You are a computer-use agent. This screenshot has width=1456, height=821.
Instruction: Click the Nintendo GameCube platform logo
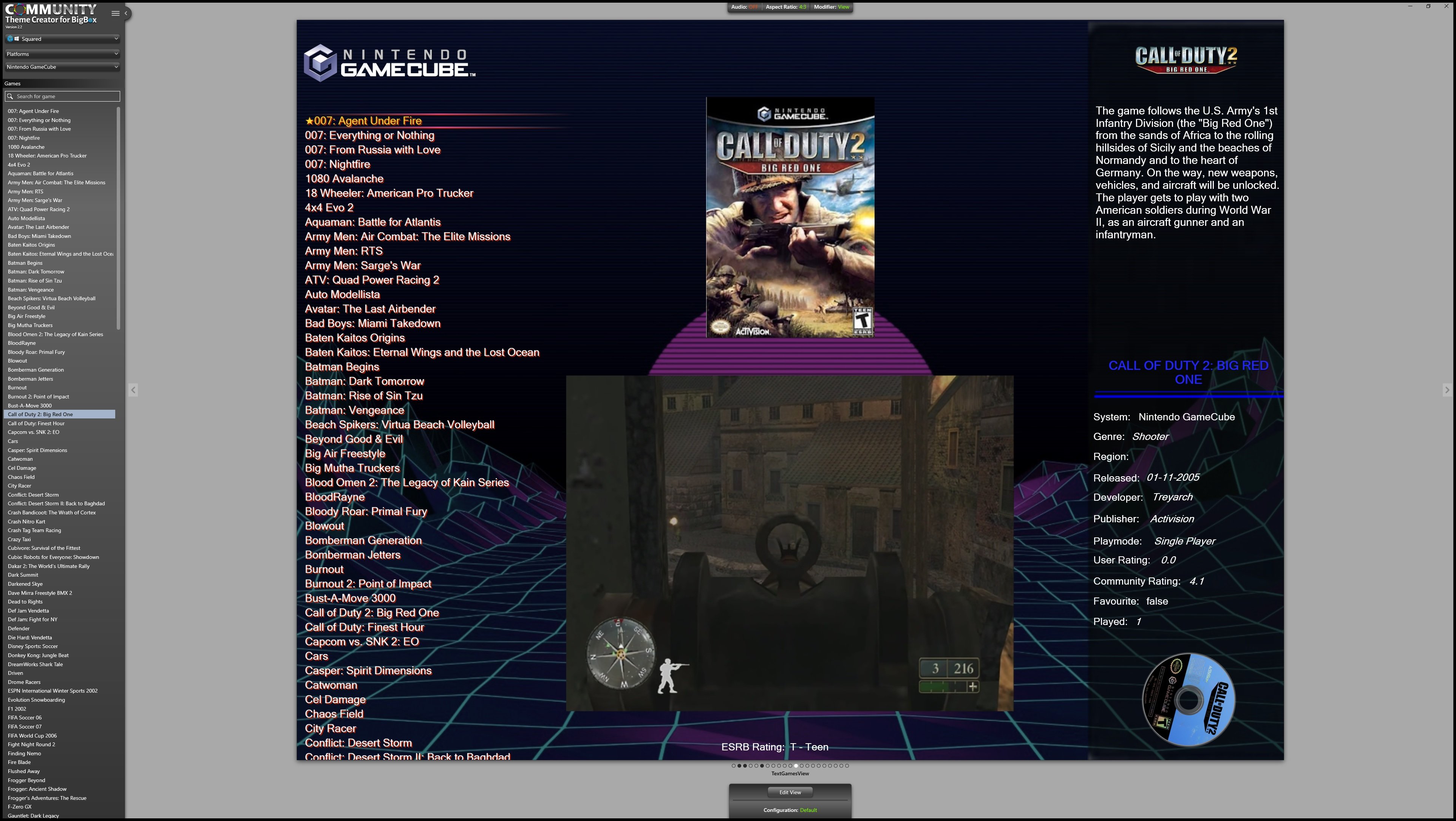coord(390,63)
